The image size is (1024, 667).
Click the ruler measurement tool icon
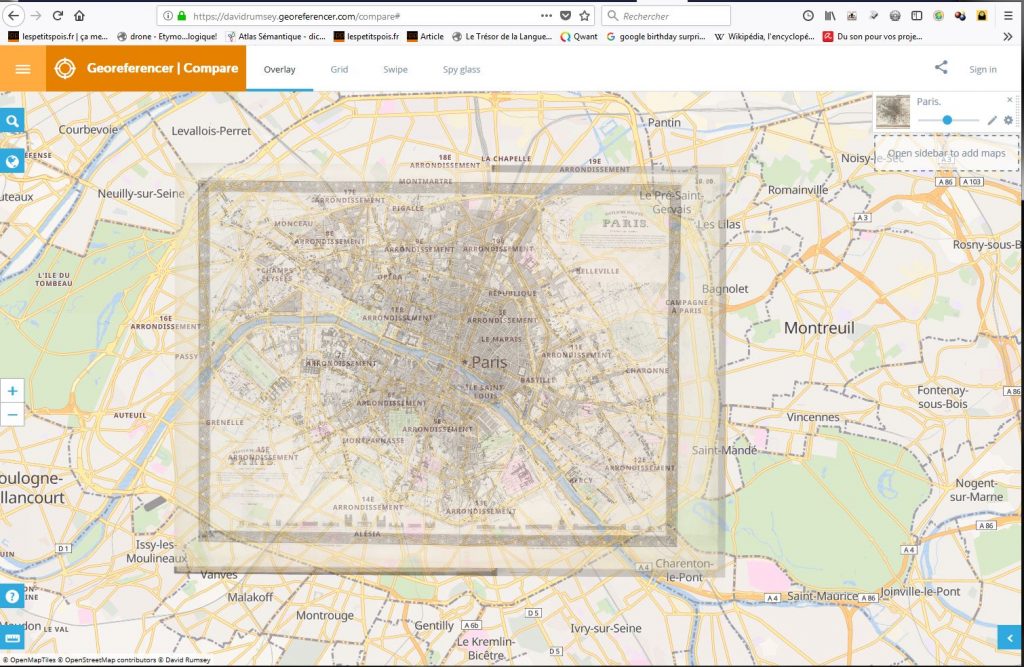pyautogui.click(x=12, y=637)
